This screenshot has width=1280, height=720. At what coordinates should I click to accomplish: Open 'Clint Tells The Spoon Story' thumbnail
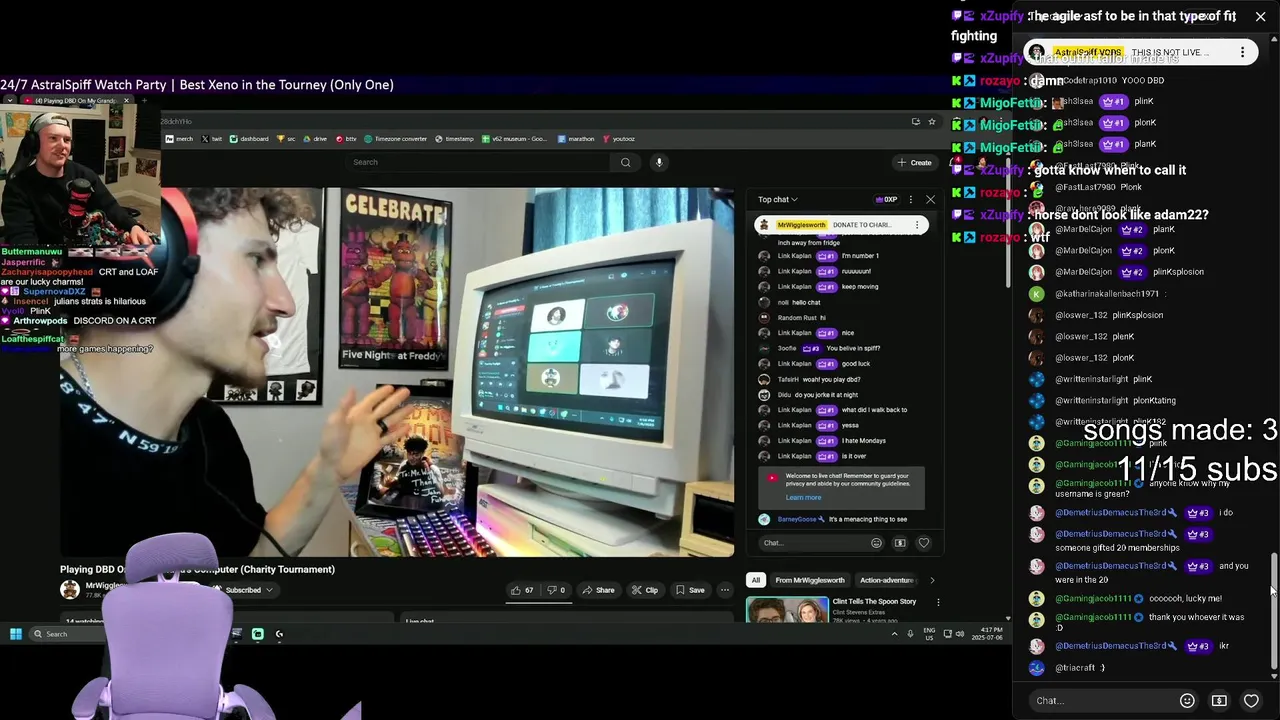787,609
